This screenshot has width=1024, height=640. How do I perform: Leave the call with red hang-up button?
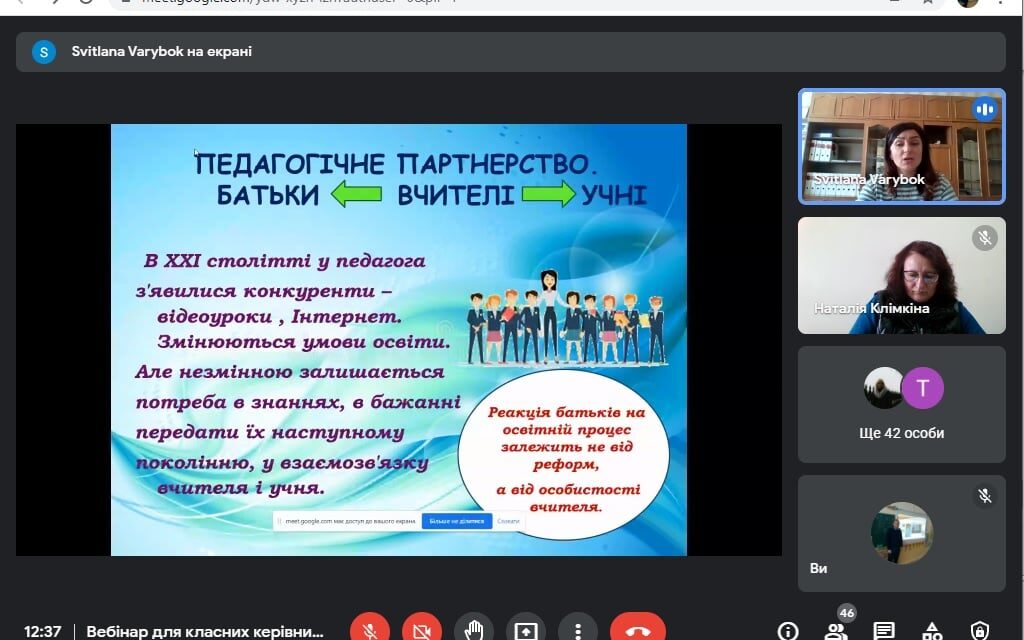tap(638, 631)
